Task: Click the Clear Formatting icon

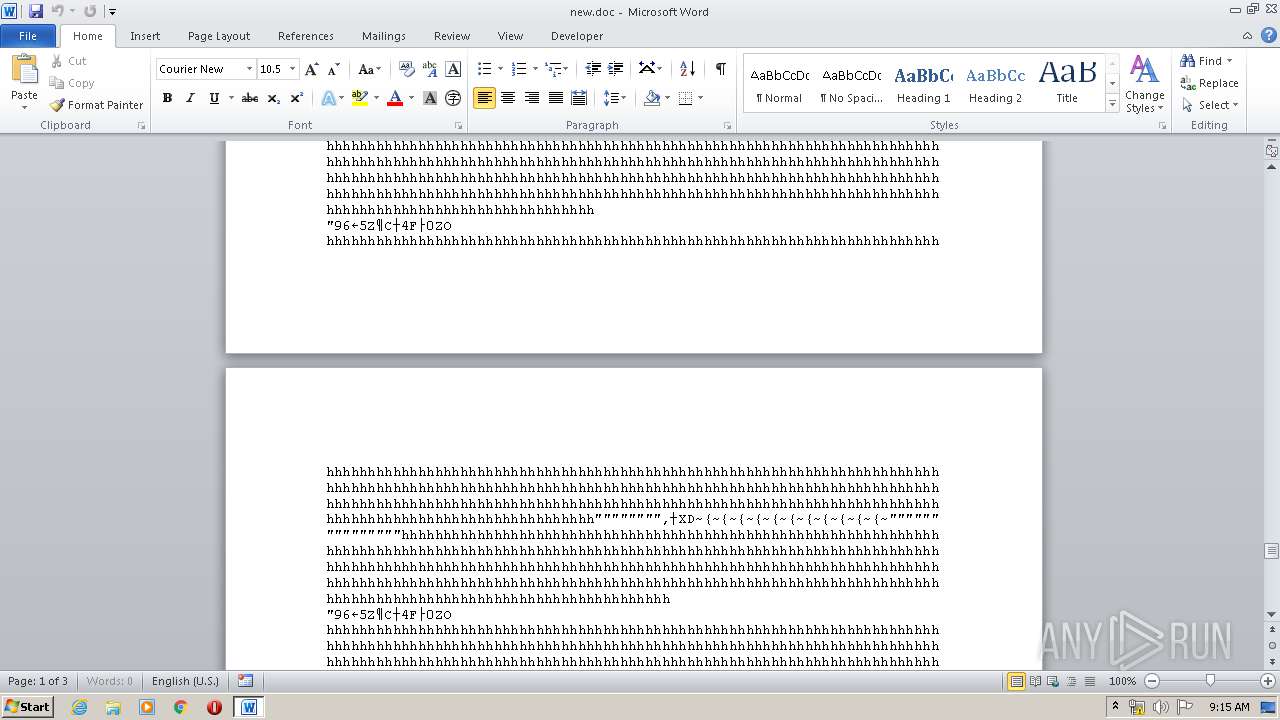Action: pos(407,69)
